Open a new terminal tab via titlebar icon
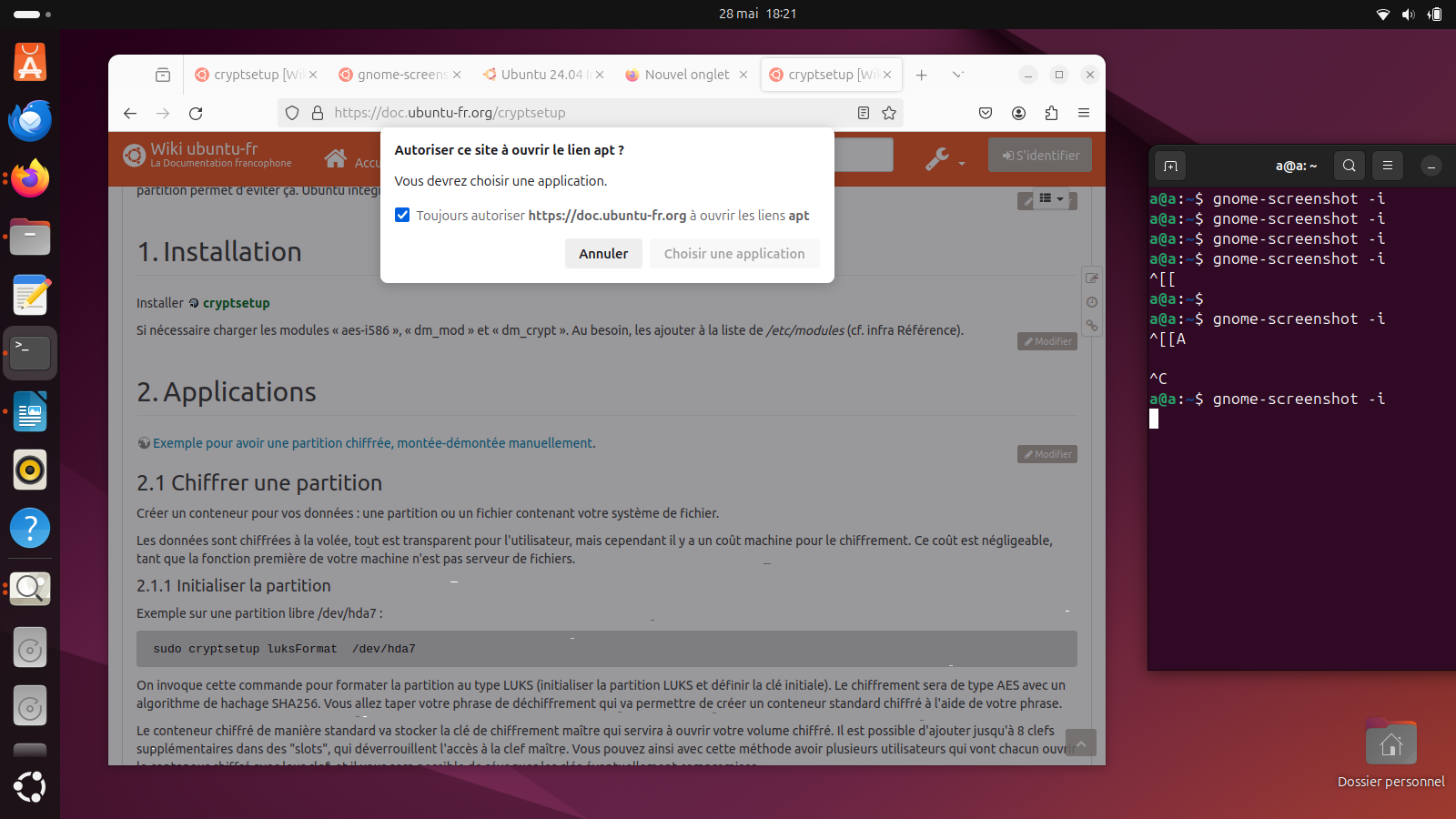The width and height of the screenshot is (1456, 819). point(1170,166)
